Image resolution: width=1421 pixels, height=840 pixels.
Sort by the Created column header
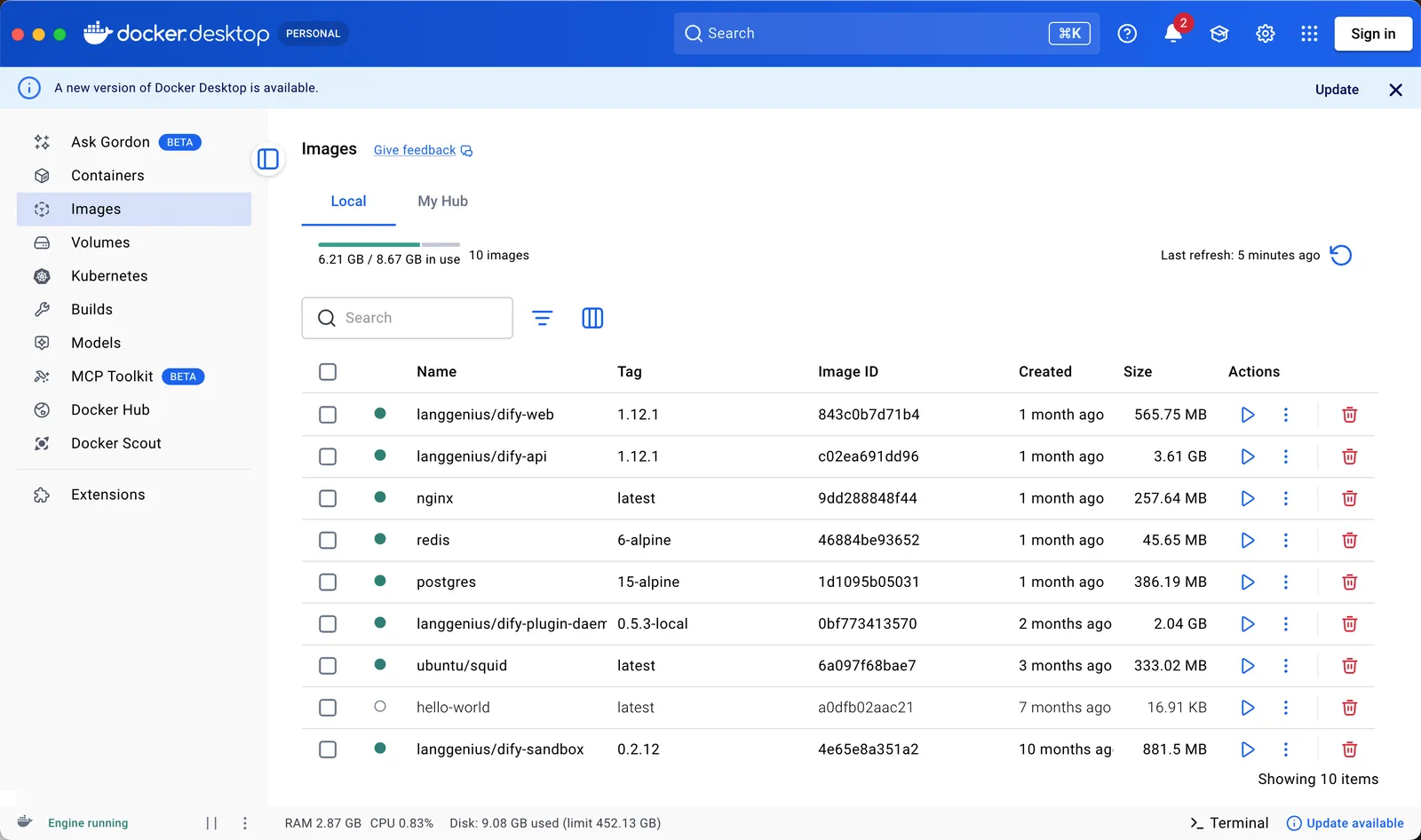1045,372
